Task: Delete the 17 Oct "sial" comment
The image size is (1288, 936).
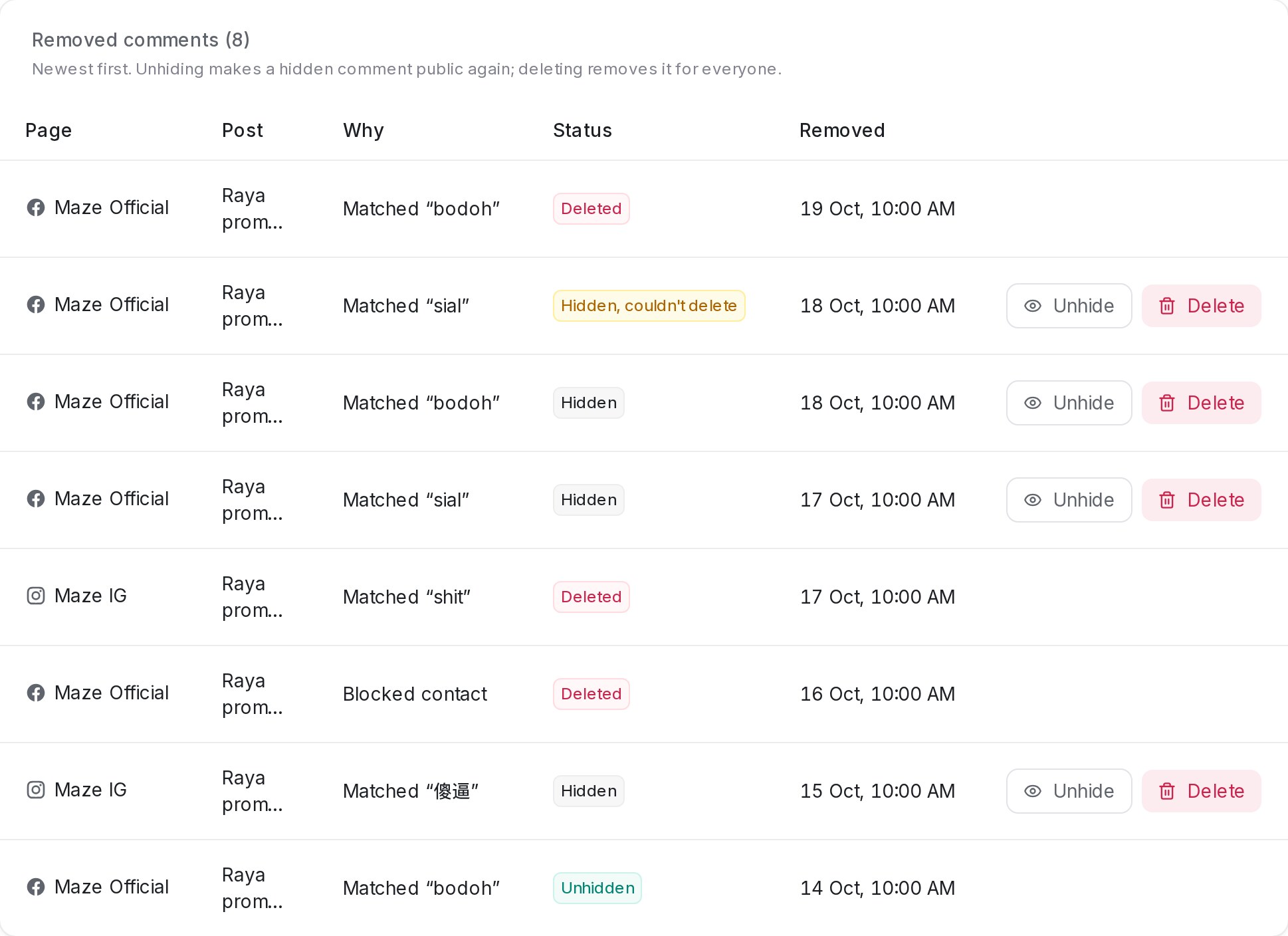Action: pos(1201,500)
